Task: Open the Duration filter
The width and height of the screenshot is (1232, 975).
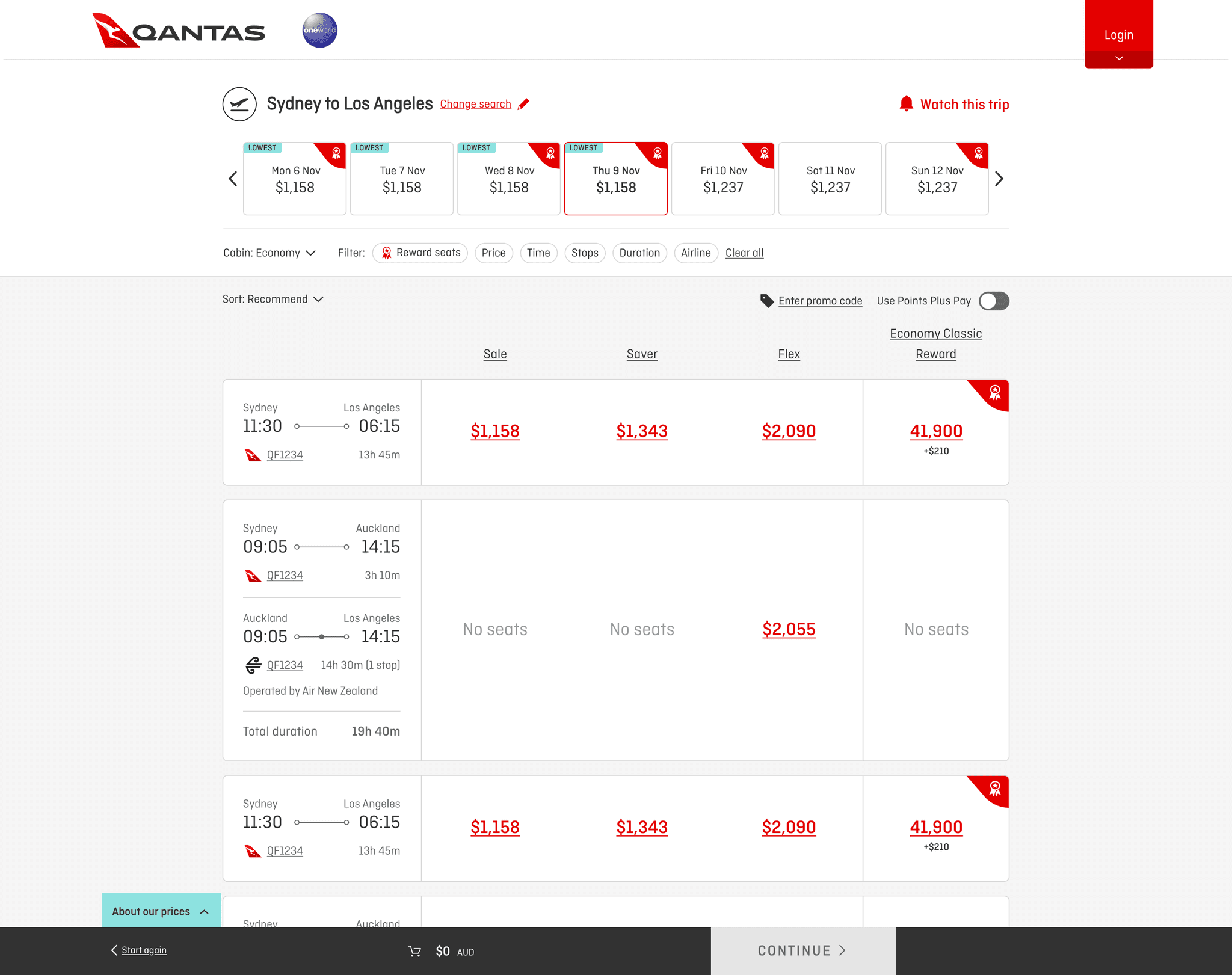Action: click(x=639, y=253)
